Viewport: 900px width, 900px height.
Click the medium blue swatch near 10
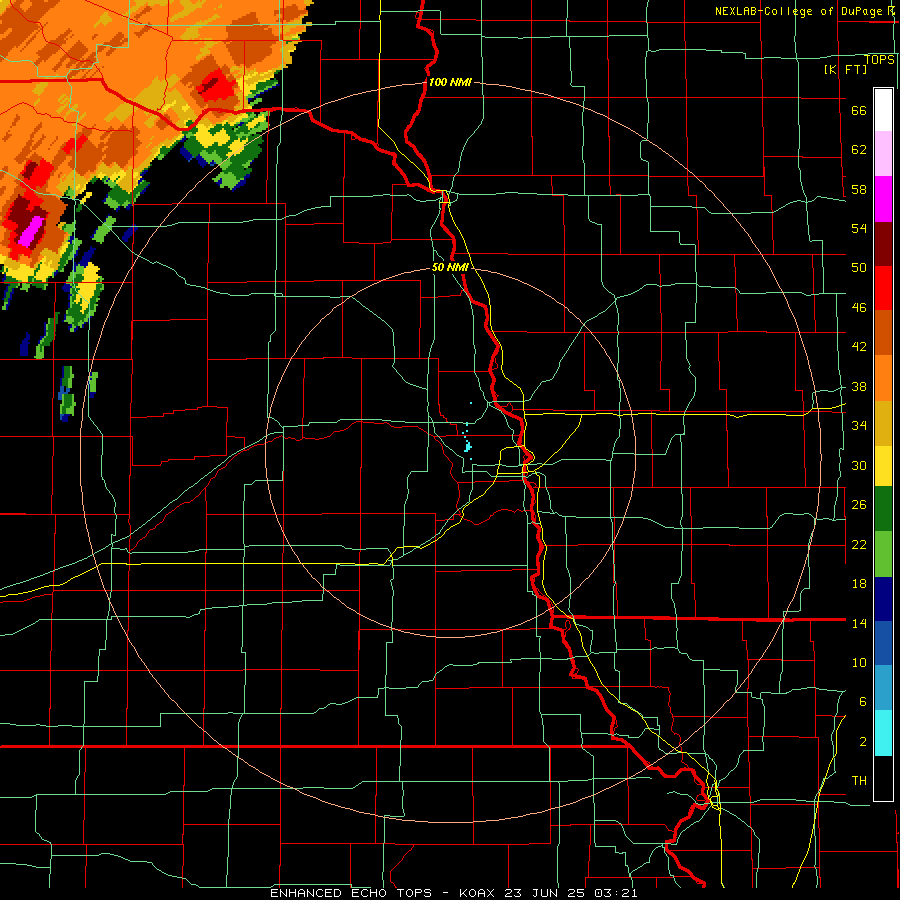click(883, 643)
